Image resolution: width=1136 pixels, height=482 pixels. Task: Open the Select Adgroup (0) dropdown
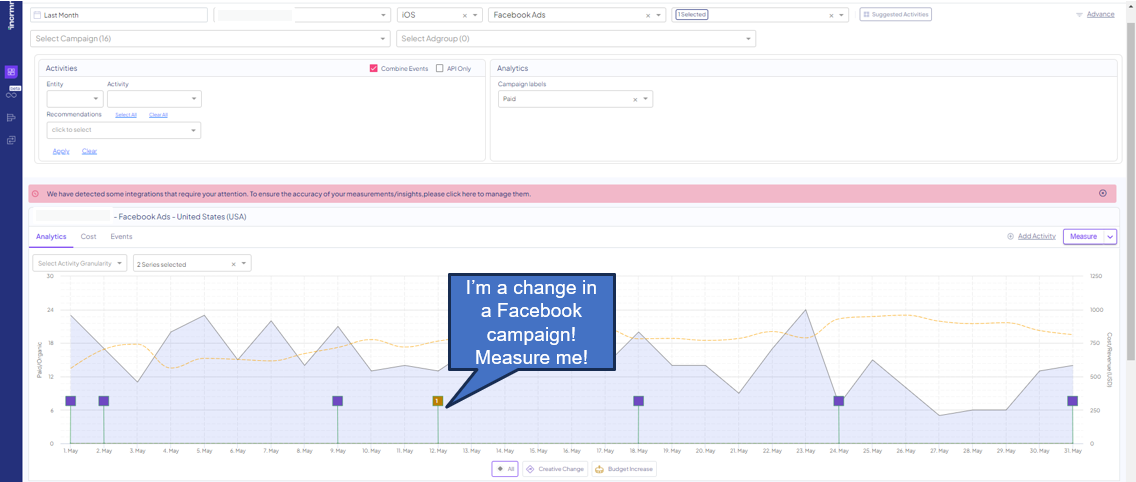pos(576,38)
